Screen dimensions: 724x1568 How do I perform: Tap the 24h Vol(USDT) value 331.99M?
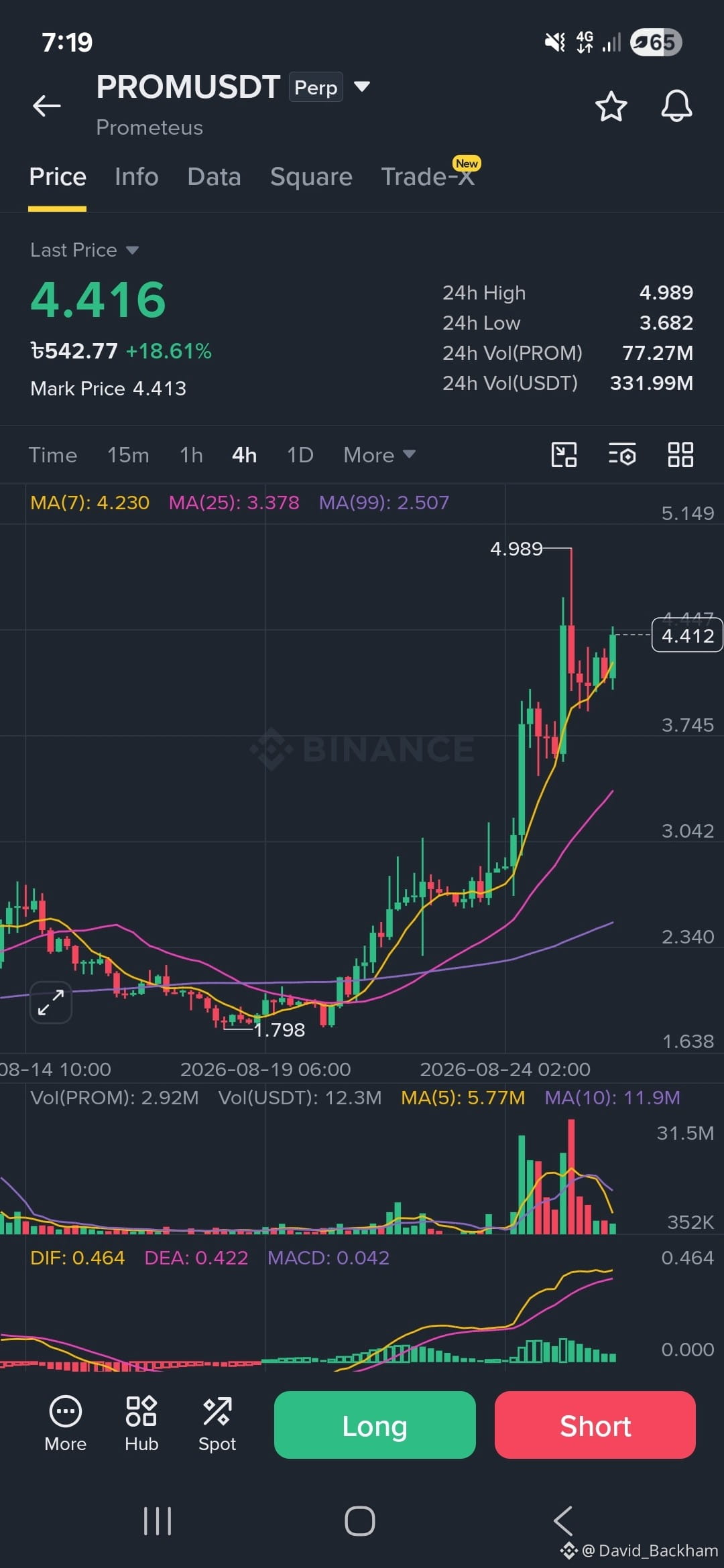[652, 383]
